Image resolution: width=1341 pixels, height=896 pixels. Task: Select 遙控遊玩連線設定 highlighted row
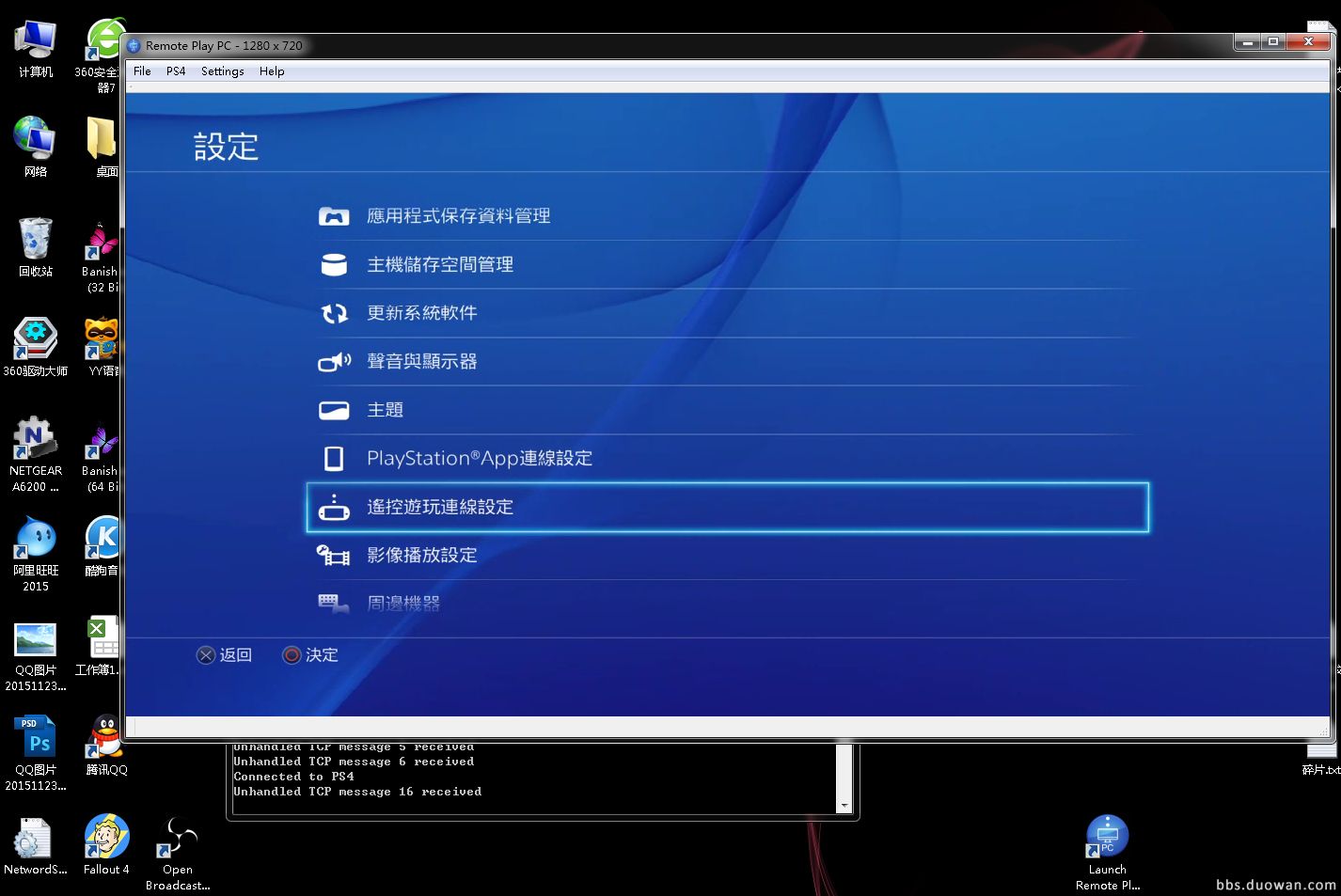(727, 508)
